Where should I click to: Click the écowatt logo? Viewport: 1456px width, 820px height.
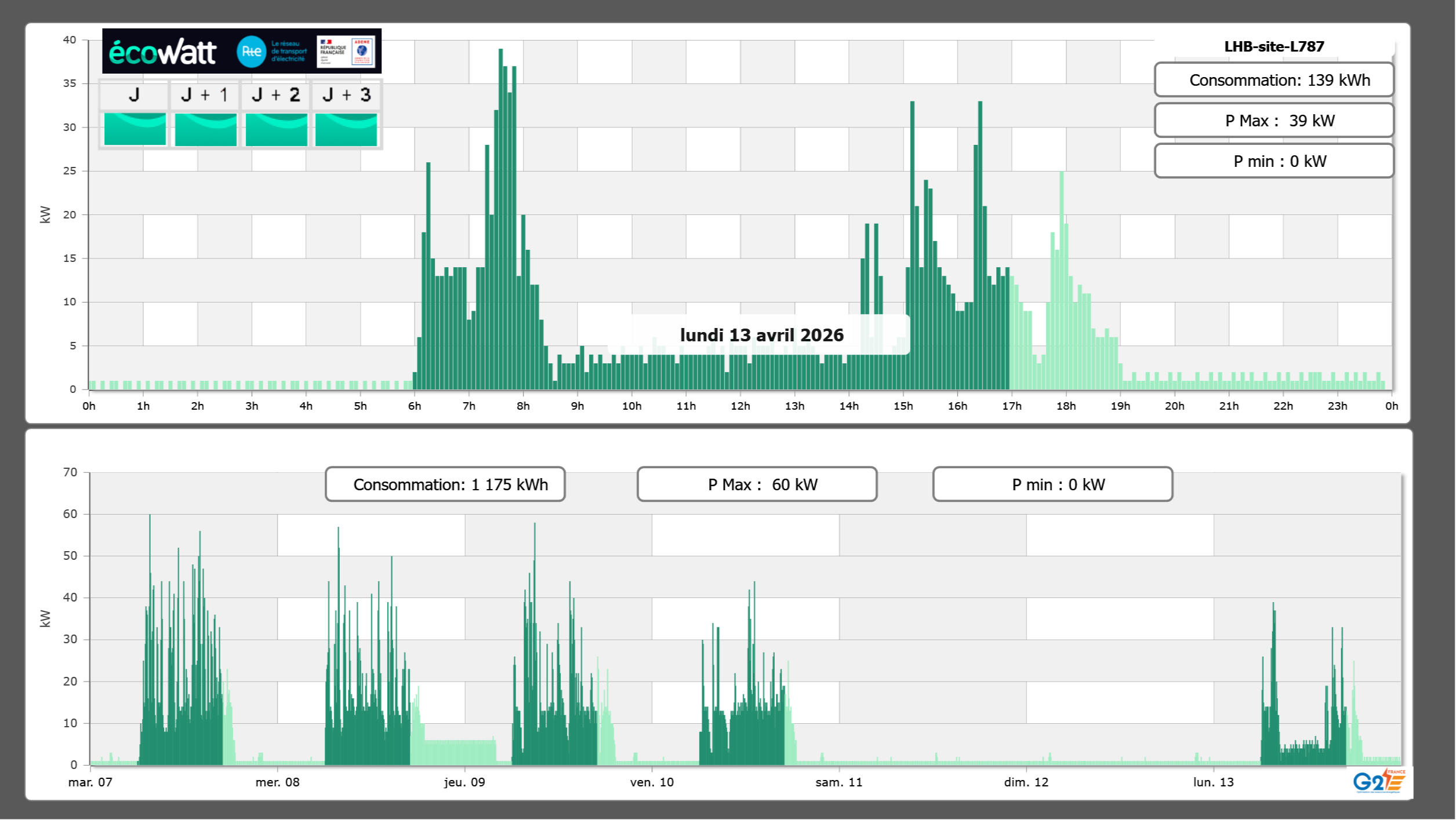162,52
